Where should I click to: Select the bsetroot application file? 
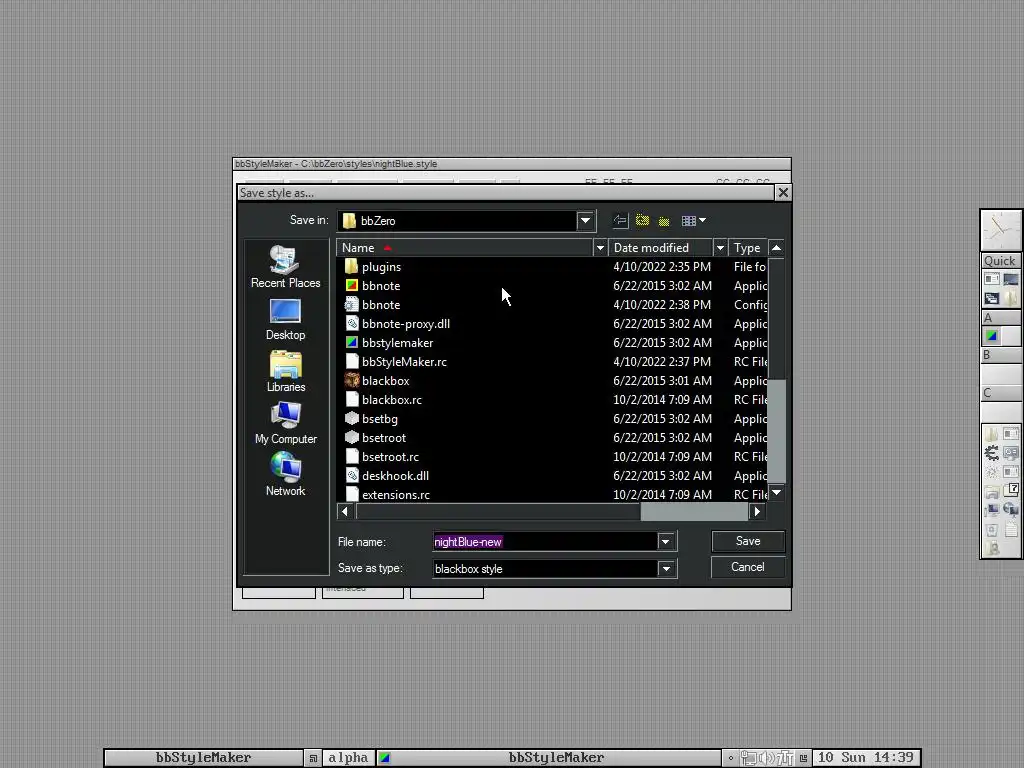tap(383, 438)
